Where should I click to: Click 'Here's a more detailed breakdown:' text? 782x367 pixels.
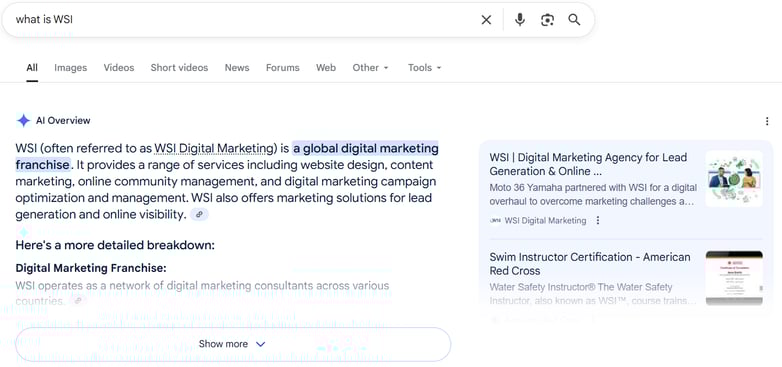point(115,245)
